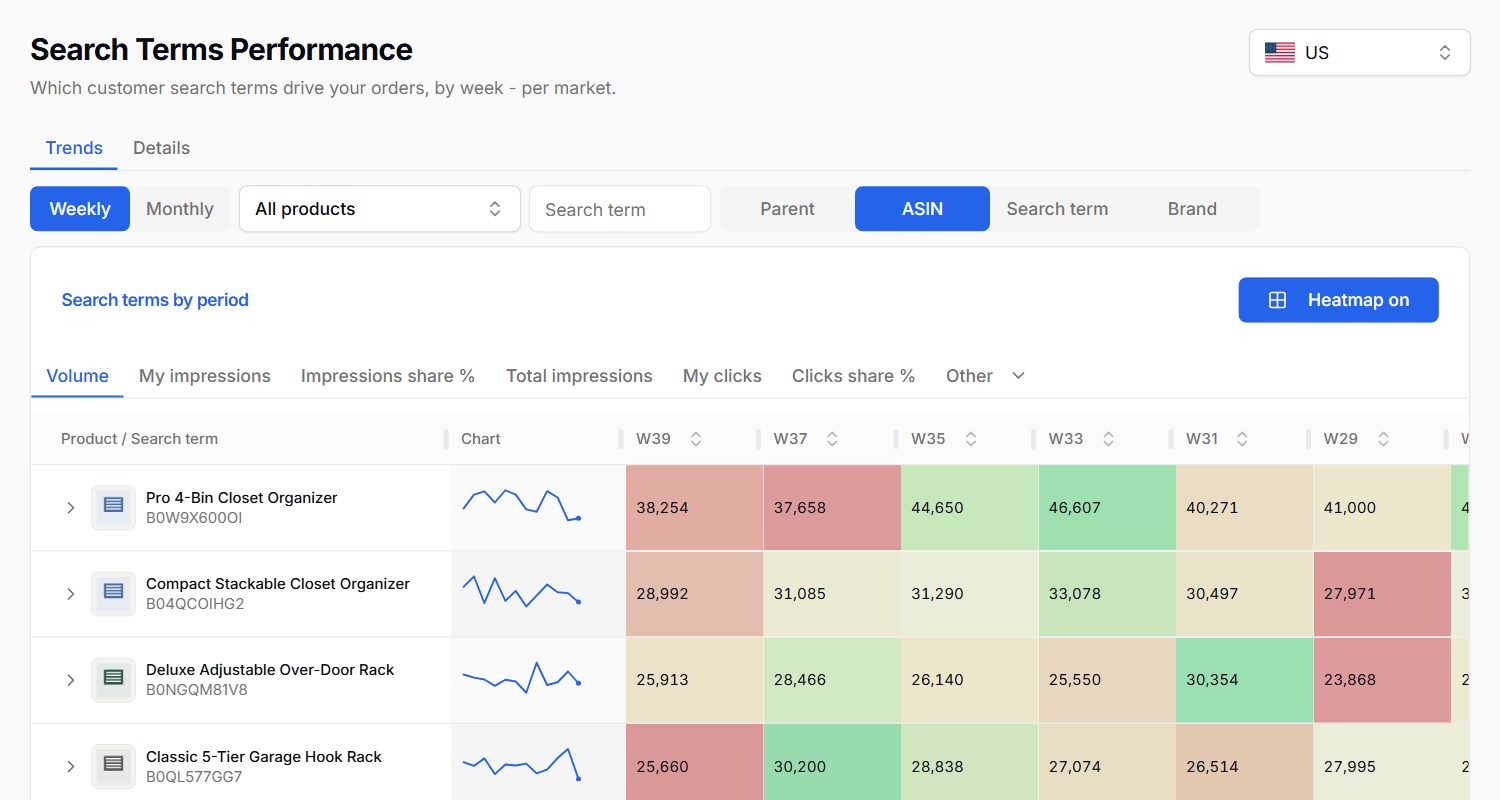Group results by Search term
Viewport: 1500px width, 800px height.
[x=1057, y=209]
